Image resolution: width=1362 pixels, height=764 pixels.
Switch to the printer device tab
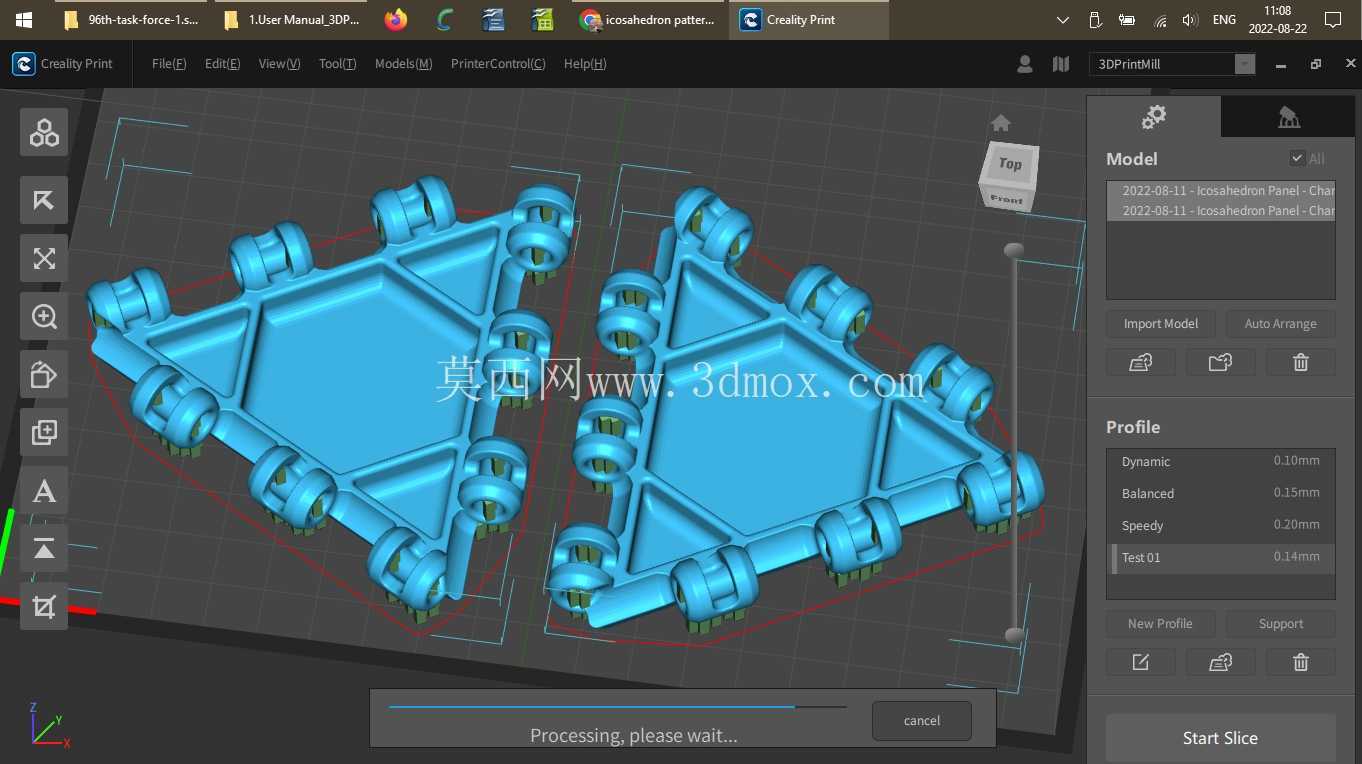(1289, 117)
